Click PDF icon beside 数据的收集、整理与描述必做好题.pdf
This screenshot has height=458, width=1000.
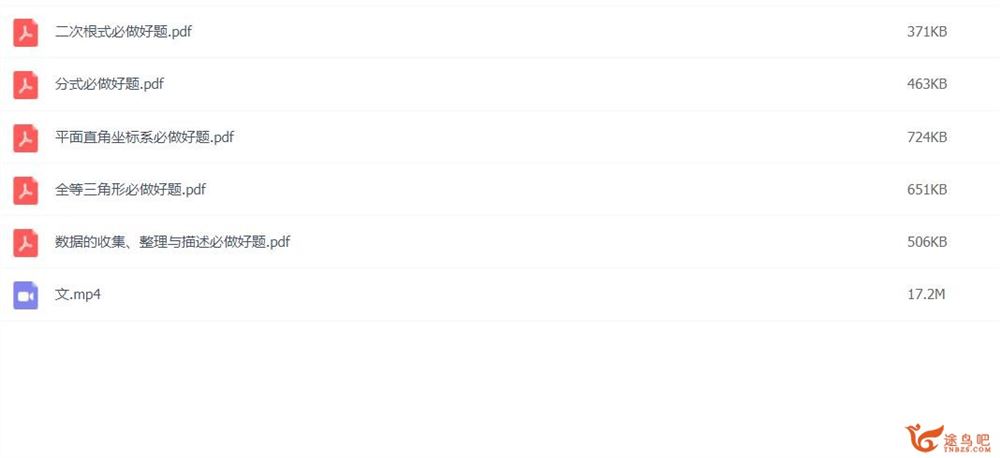(26, 242)
